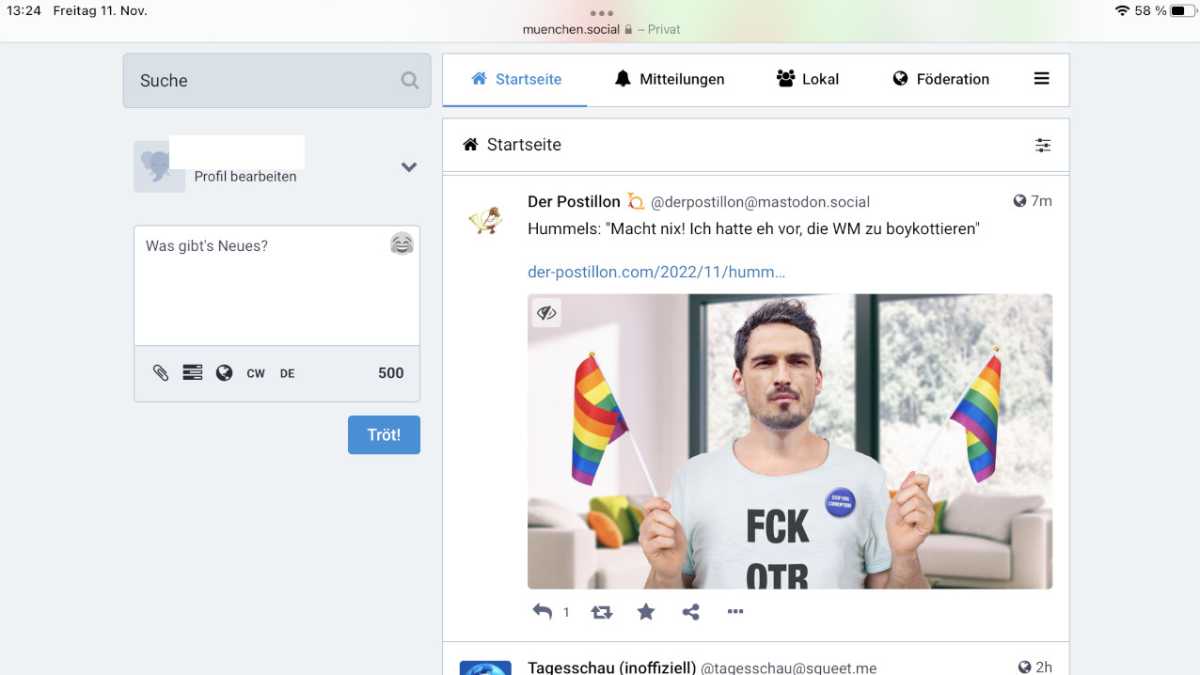Open Der Postillon profile name
This screenshot has width=1200, height=675.
574,201
